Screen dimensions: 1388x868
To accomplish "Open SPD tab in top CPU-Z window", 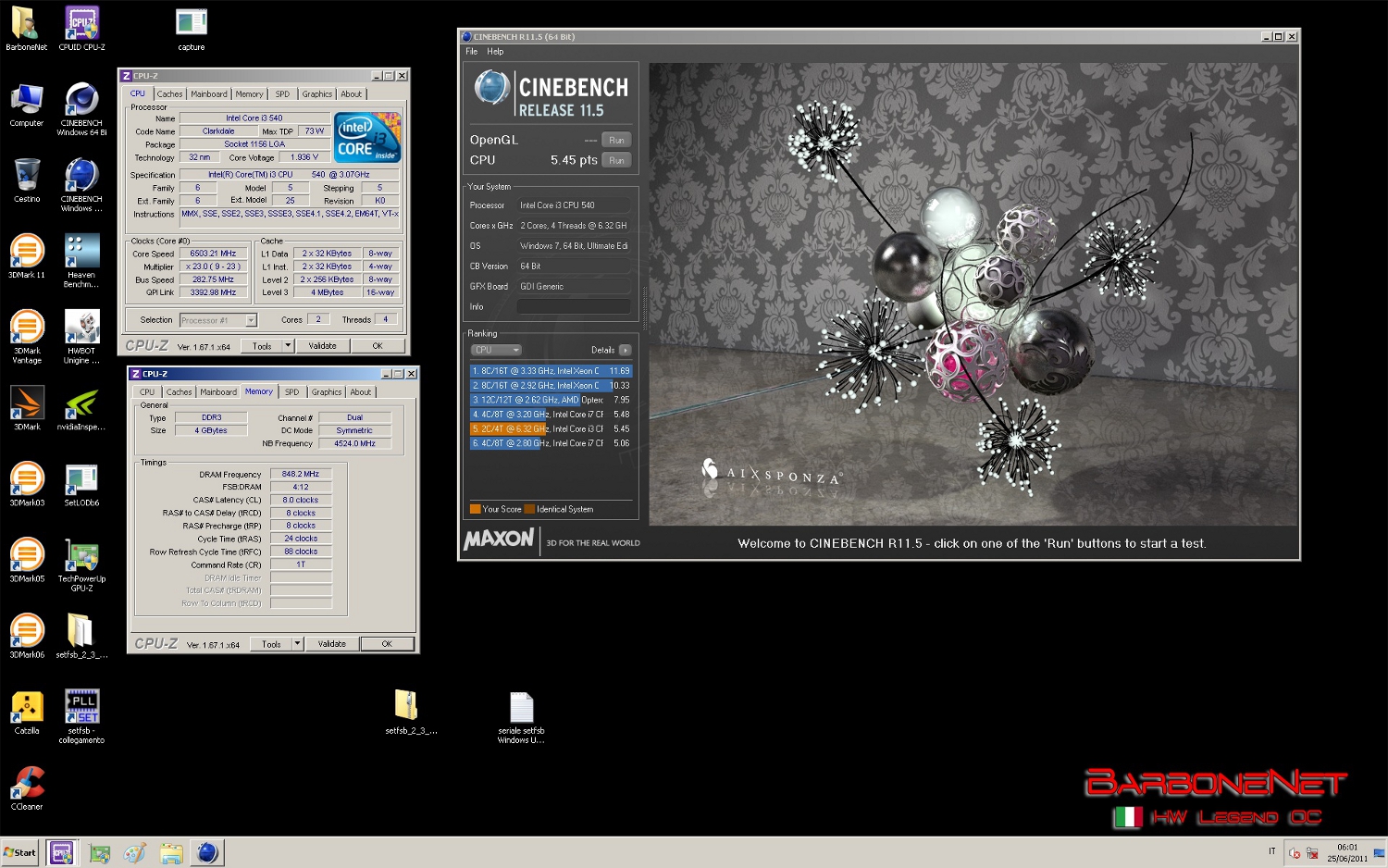I will pyautogui.click(x=282, y=93).
